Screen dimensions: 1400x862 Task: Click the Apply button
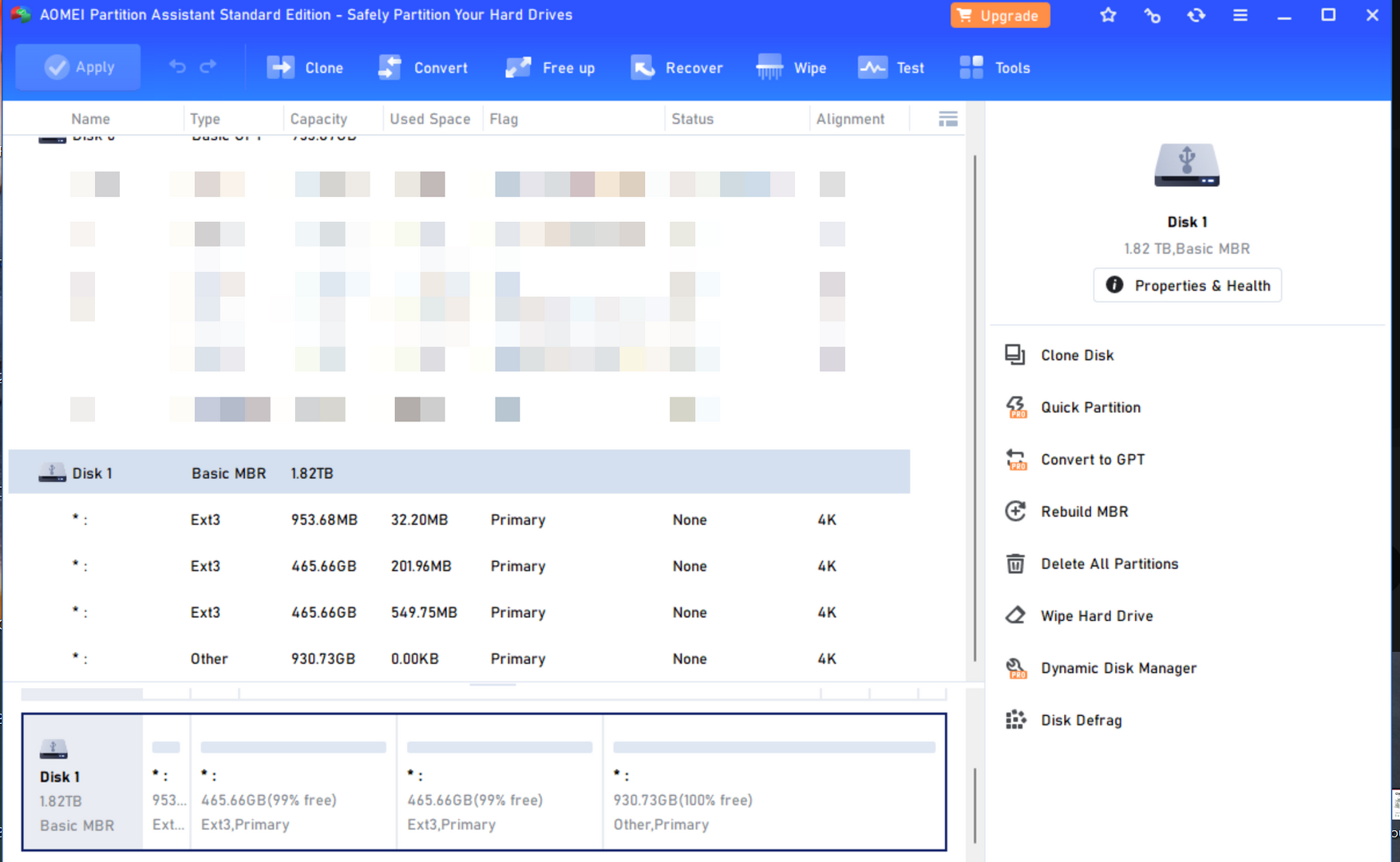pos(78,68)
